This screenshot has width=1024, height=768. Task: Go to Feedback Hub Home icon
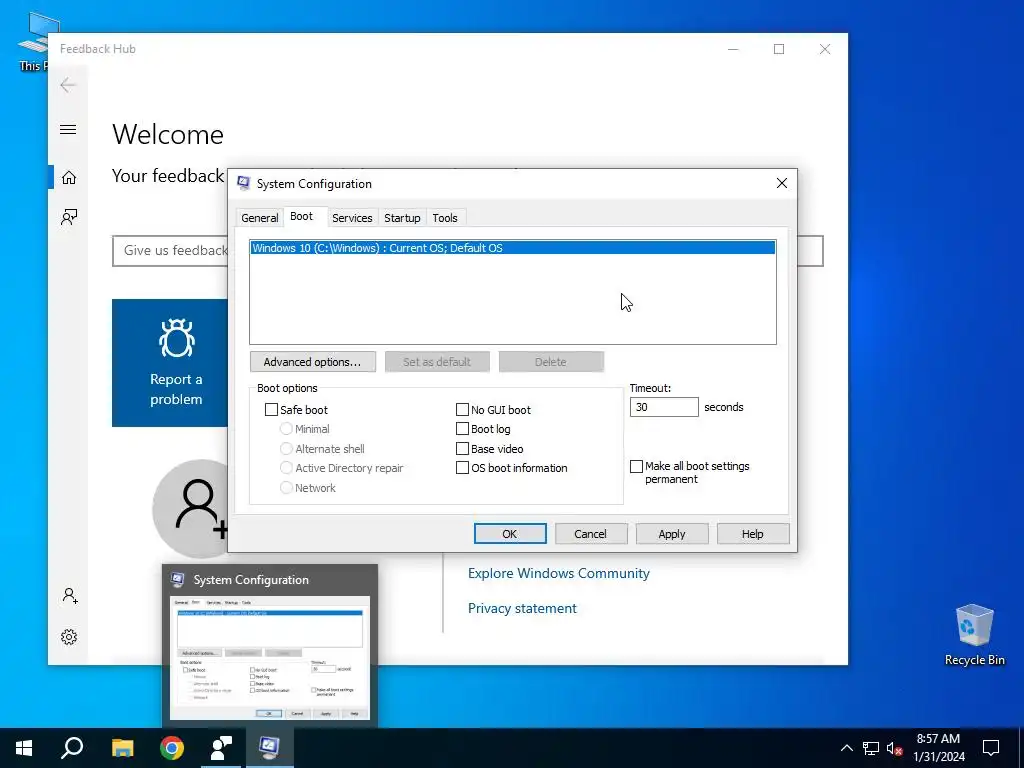pyautogui.click(x=69, y=177)
